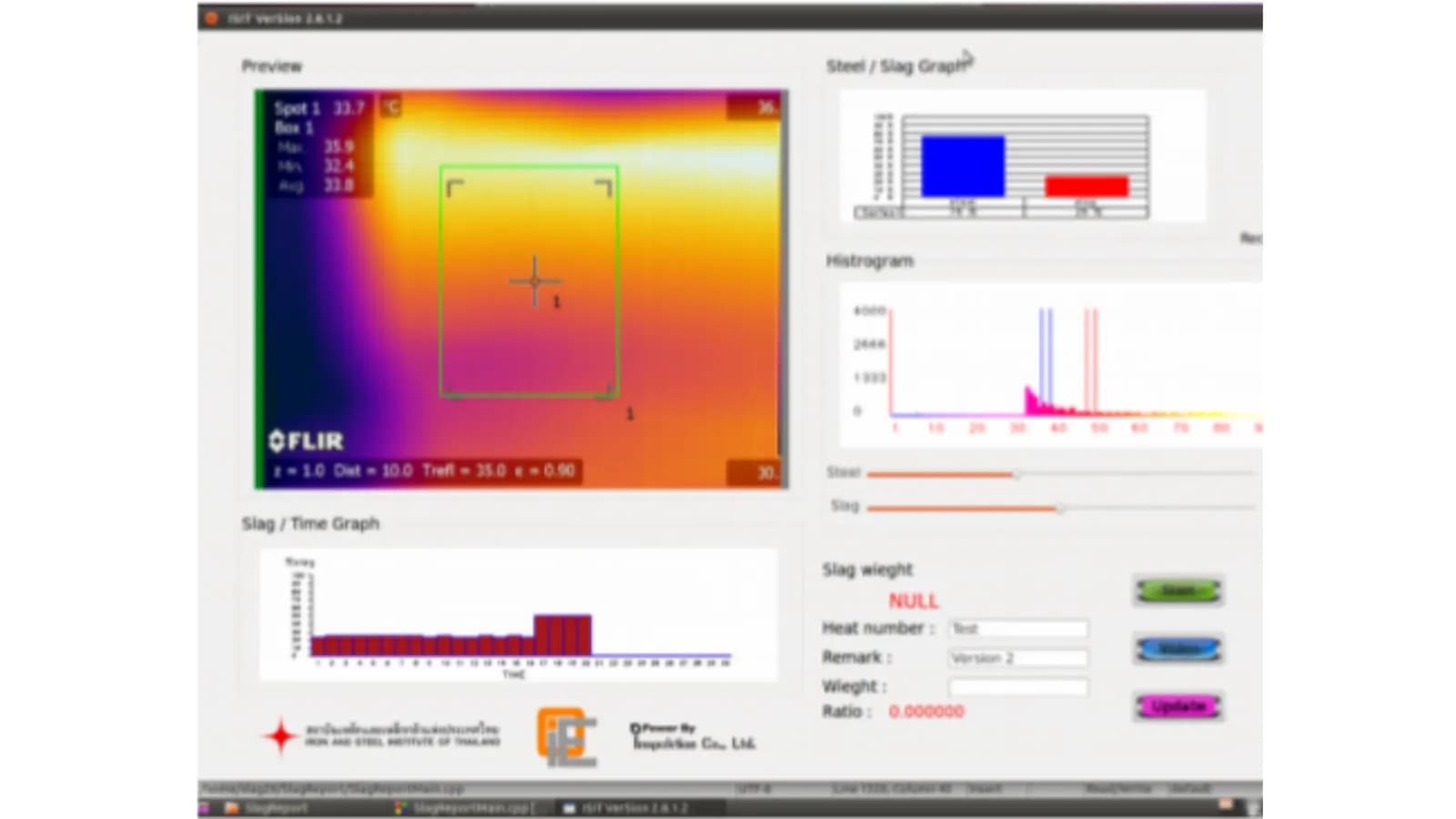Click the red NULL slag weight value
1456x819 pixels.
pyautogui.click(x=913, y=601)
